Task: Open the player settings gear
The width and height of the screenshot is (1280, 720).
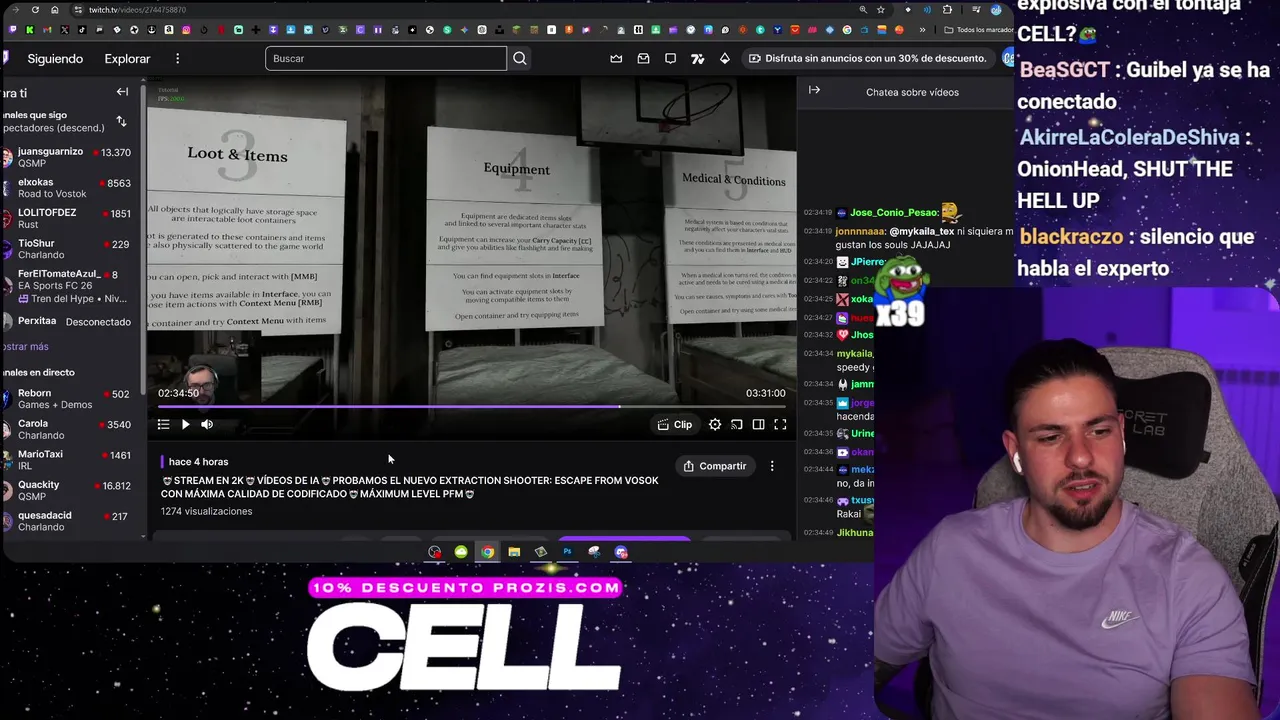Action: coord(715,425)
